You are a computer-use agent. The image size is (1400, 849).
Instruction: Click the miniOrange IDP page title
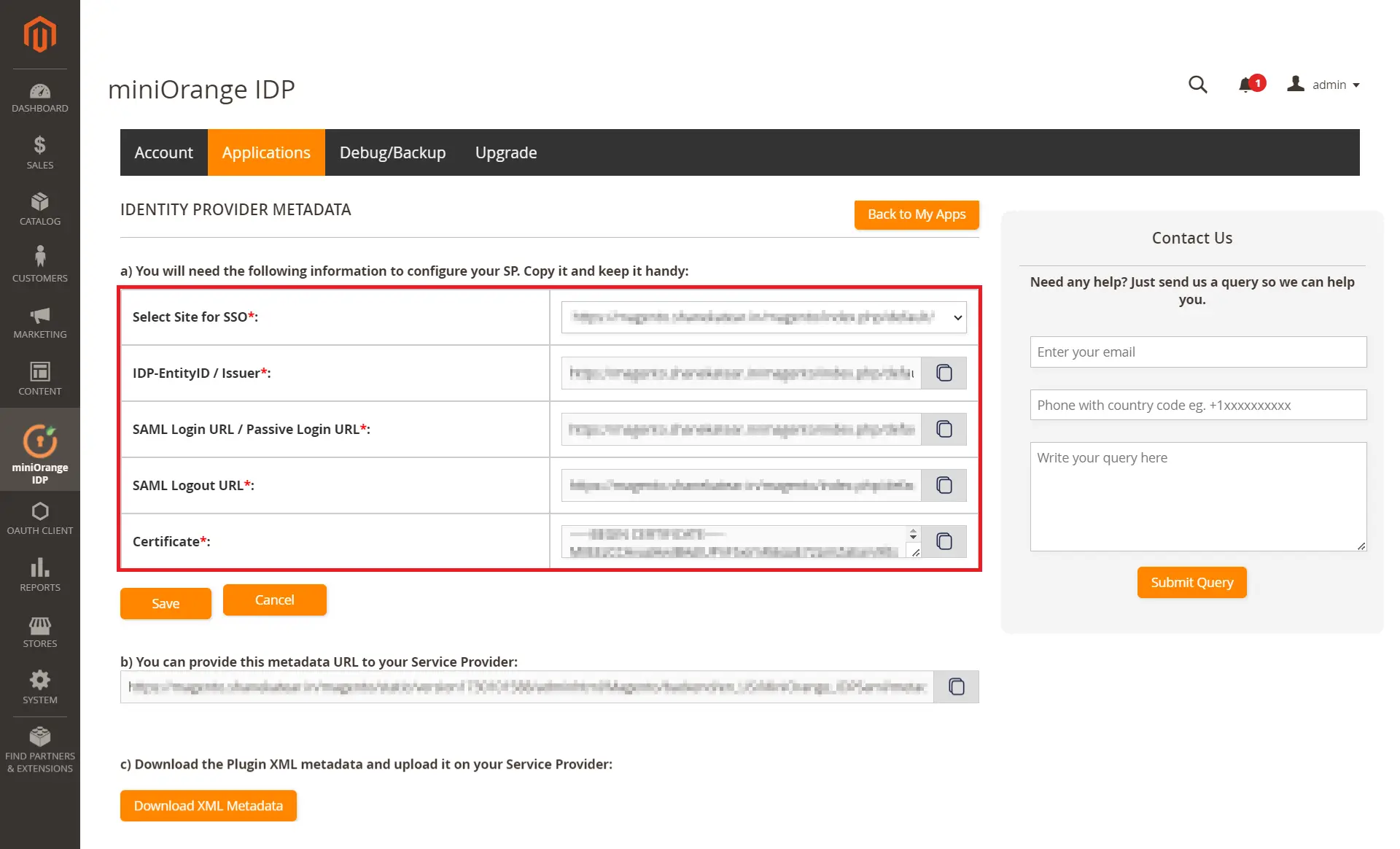click(x=201, y=89)
